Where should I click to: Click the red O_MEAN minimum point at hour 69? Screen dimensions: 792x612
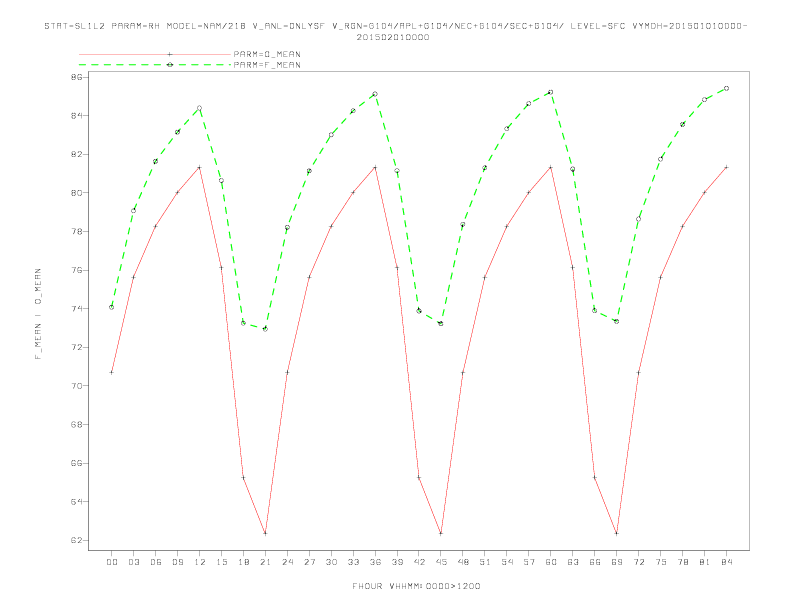(x=617, y=533)
